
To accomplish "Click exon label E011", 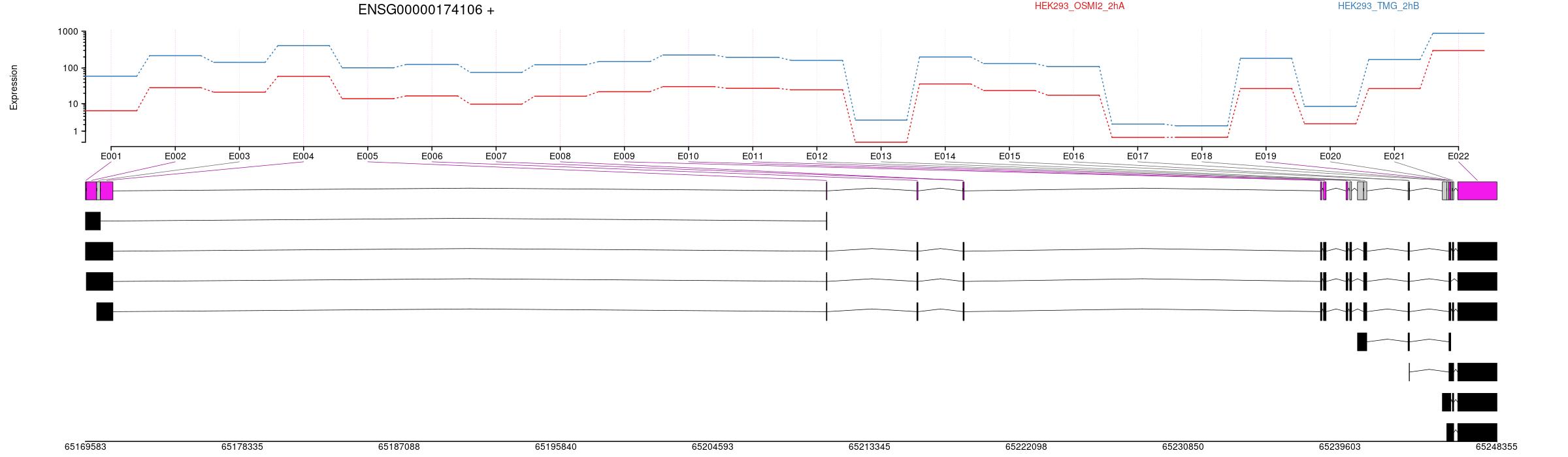I will tap(753, 156).
